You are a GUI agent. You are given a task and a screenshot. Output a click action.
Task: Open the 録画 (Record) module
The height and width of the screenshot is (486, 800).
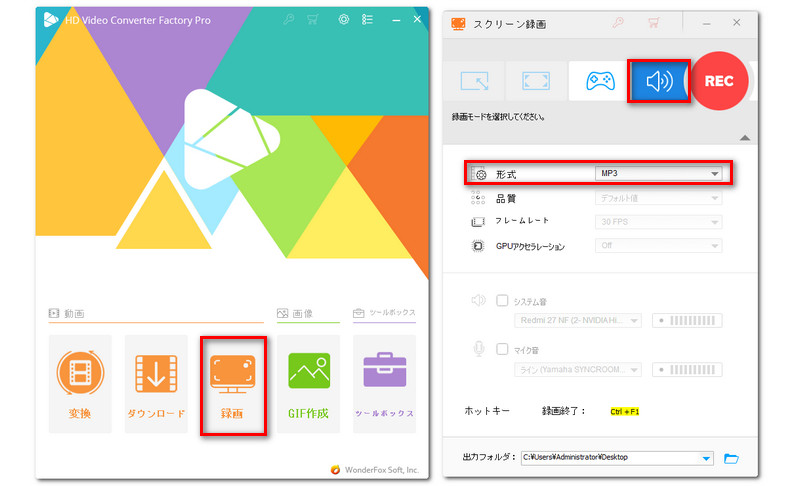pyautogui.click(x=233, y=386)
